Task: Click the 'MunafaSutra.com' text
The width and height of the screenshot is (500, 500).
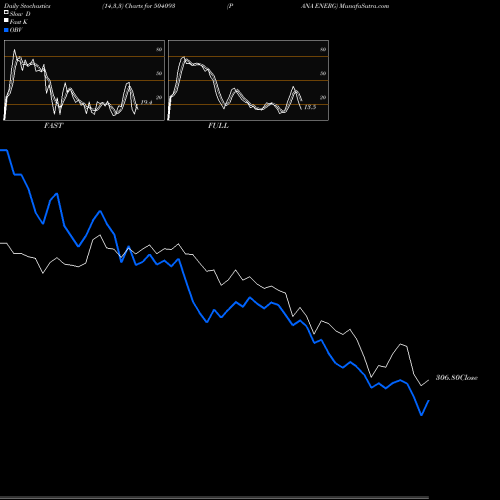Action: point(364,6)
